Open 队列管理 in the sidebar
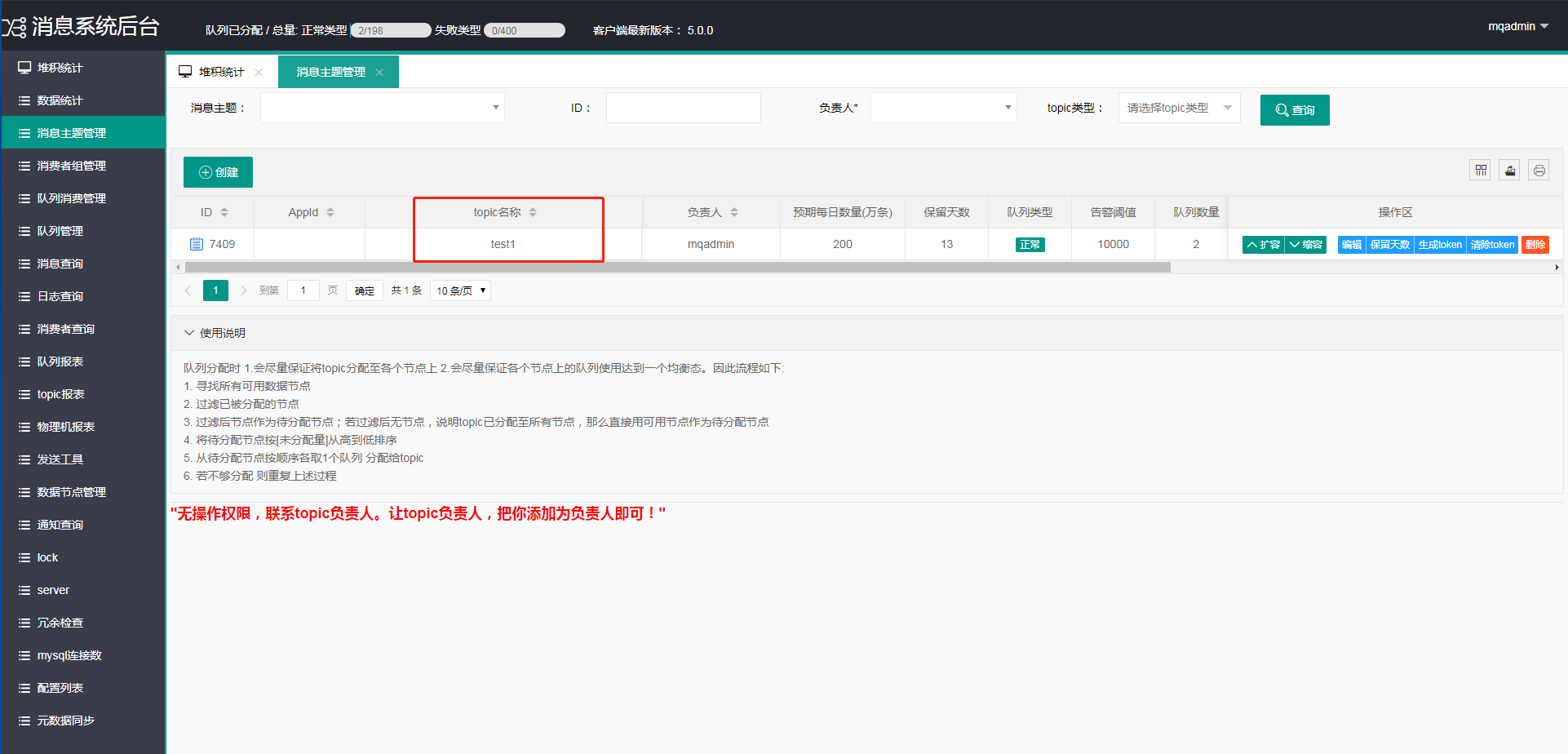This screenshot has height=754, width=1568. pos(82,231)
